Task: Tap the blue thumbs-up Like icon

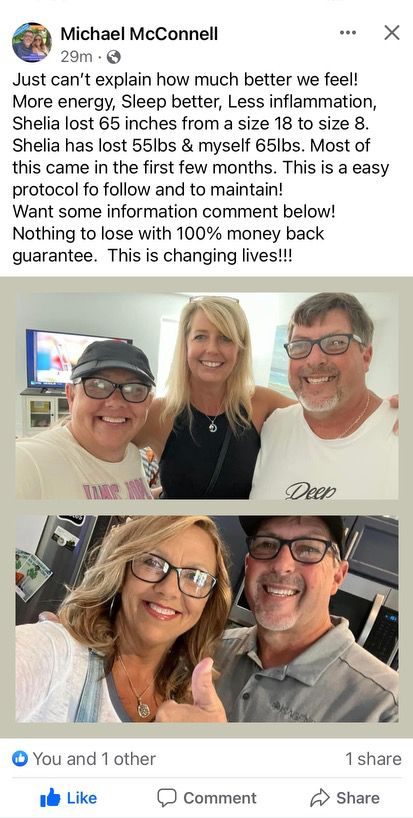Action: 51,798
